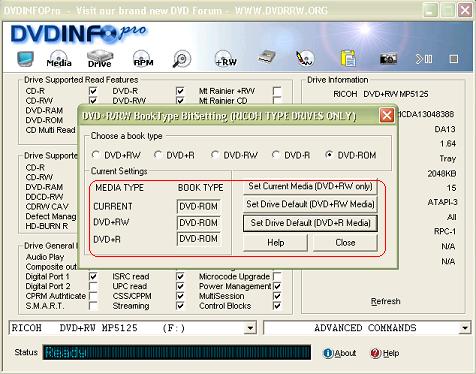
Task: Click the drive tray icon
Action: [x=267, y=57]
